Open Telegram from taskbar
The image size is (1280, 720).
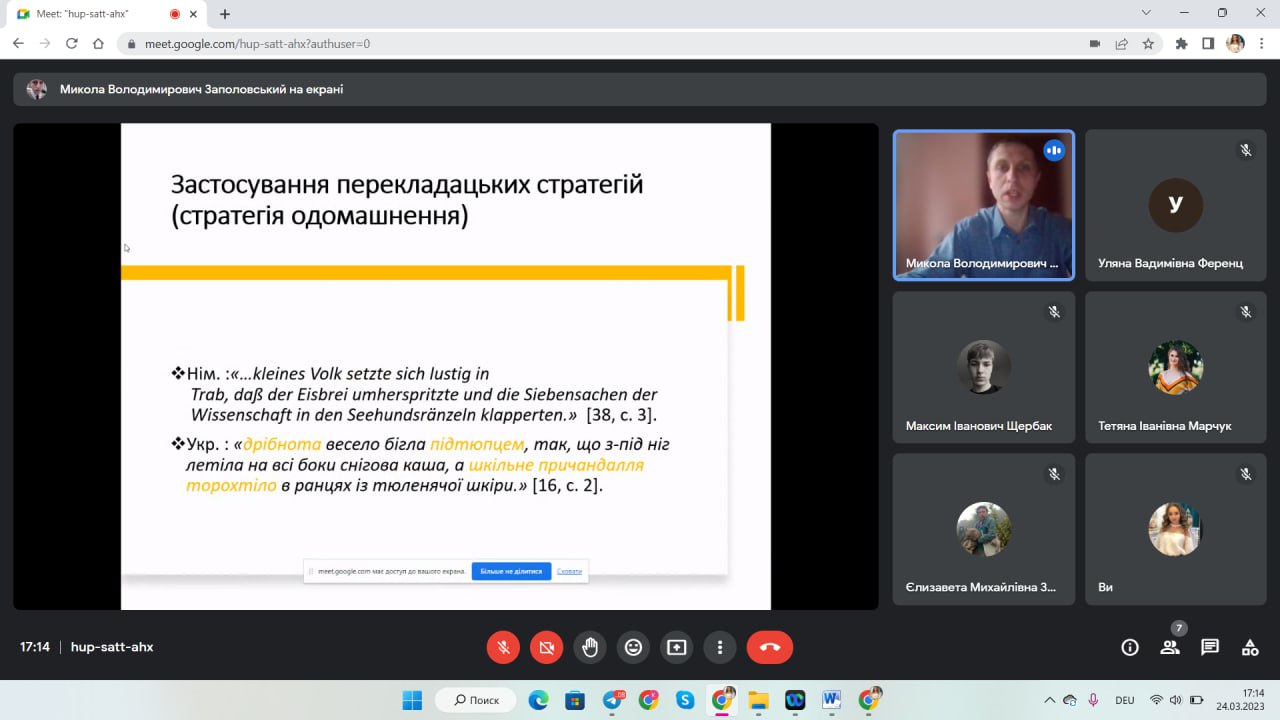click(x=612, y=700)
